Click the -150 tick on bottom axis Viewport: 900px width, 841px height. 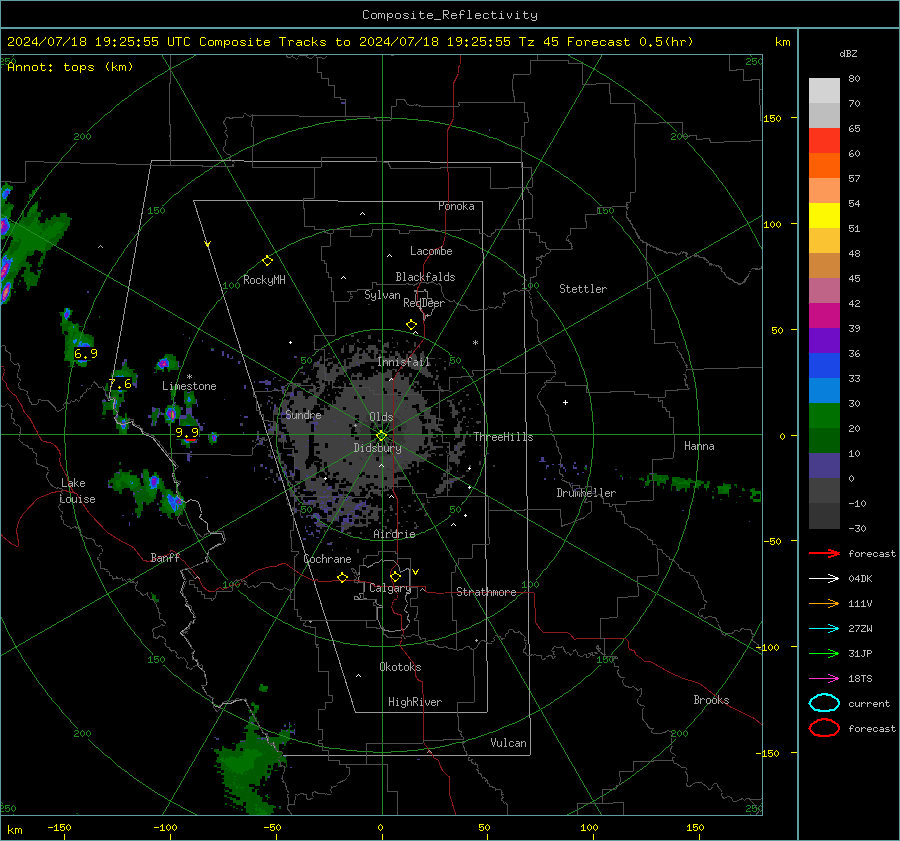59,828
